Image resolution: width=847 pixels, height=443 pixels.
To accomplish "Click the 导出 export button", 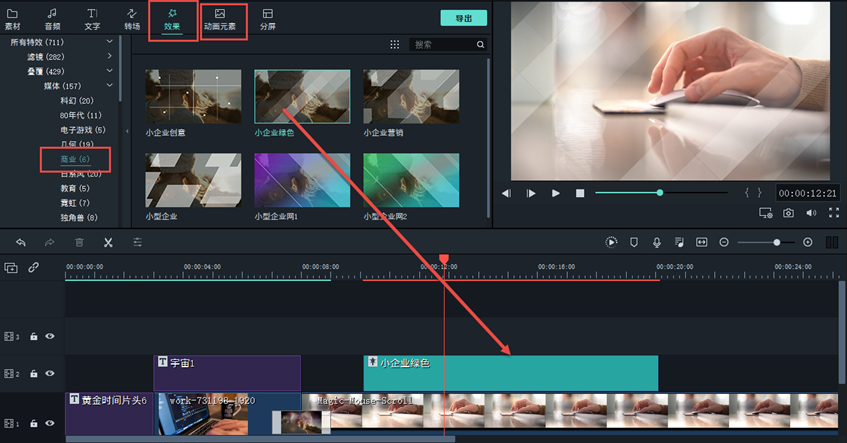I will point(463,18).
